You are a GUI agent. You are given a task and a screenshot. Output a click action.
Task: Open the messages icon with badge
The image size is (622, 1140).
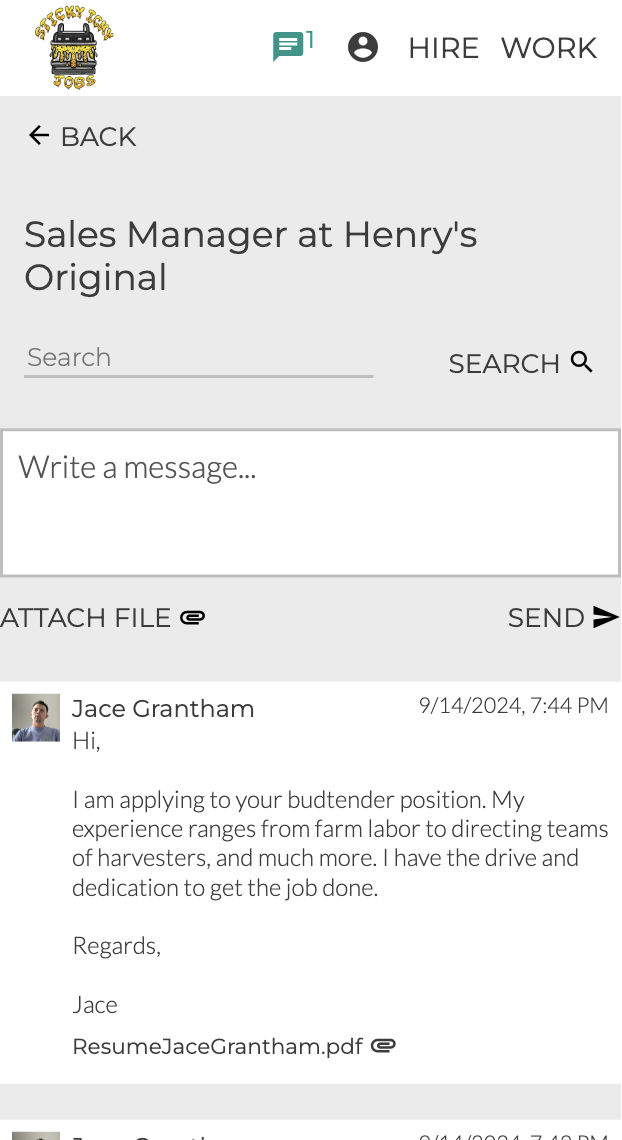[x=288, y=47]
